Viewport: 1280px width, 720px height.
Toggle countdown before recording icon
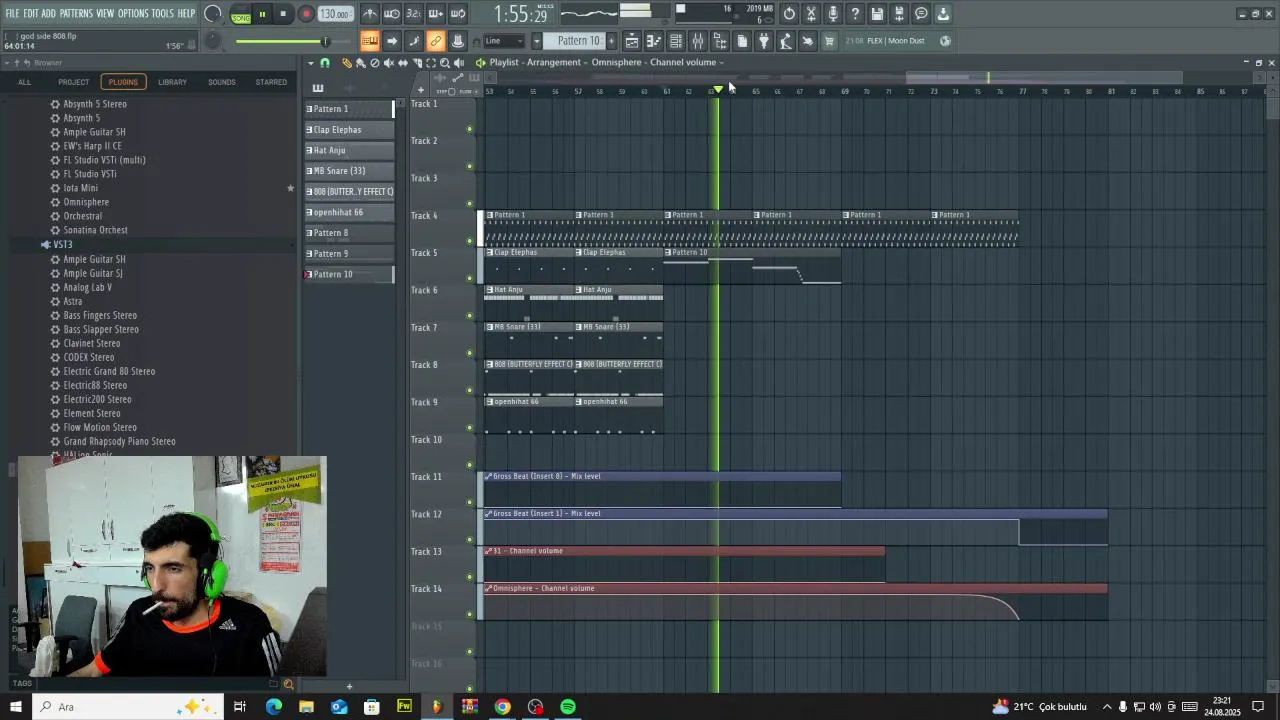point(414,14)
